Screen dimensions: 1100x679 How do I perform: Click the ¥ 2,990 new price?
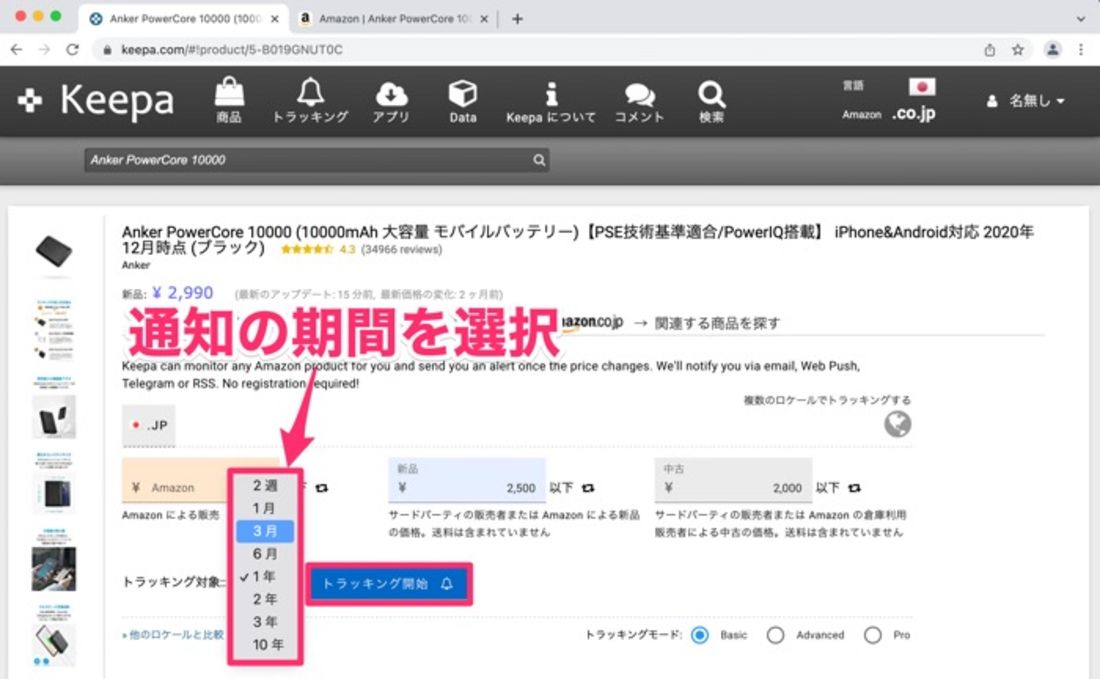(182, 293)
